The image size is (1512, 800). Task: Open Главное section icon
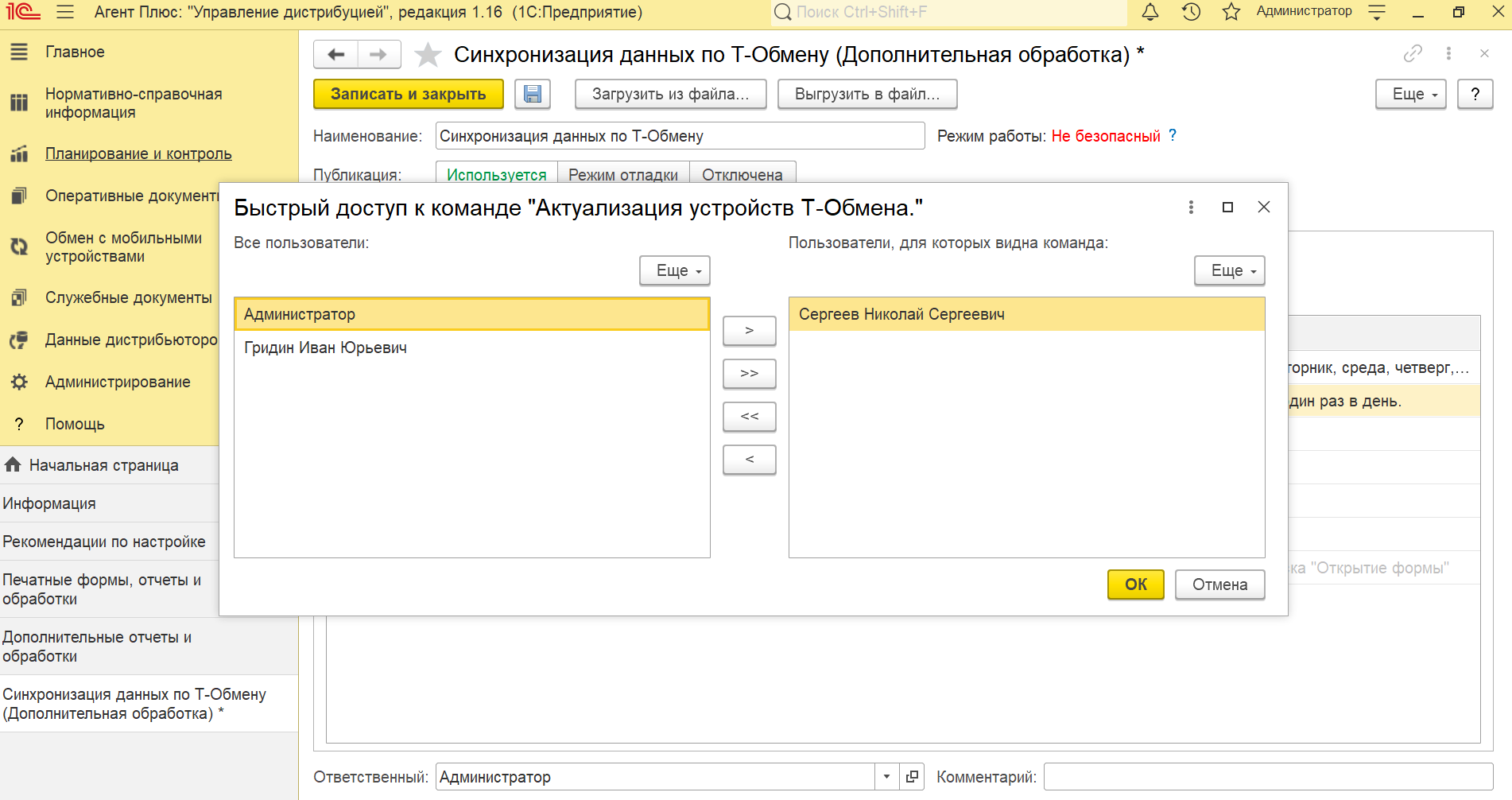tap(19, 52)
